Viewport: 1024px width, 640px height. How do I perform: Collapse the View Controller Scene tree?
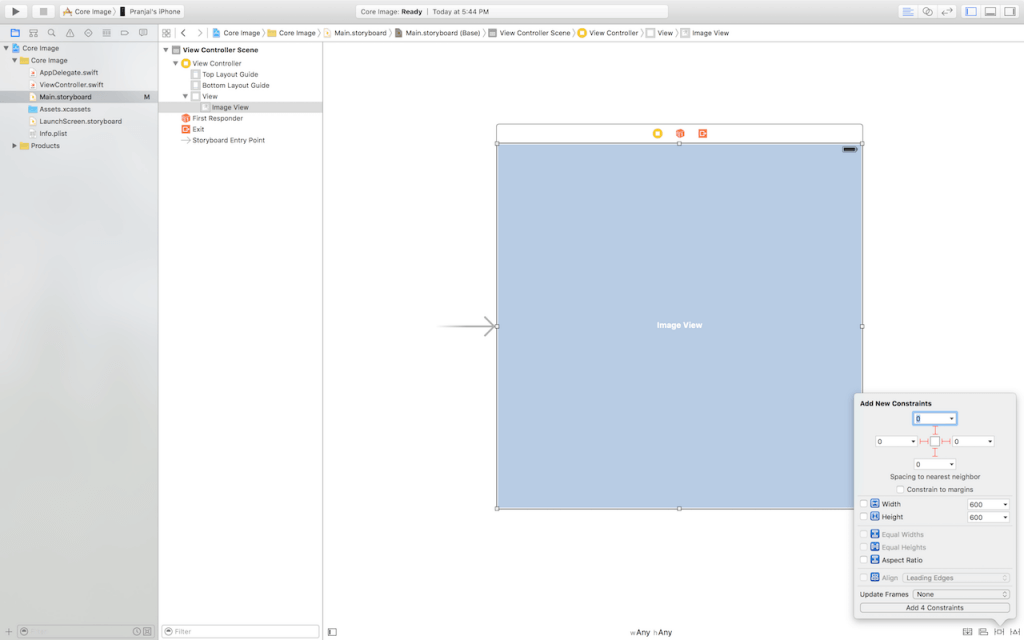pyautogui.click(x=165, y=49)
